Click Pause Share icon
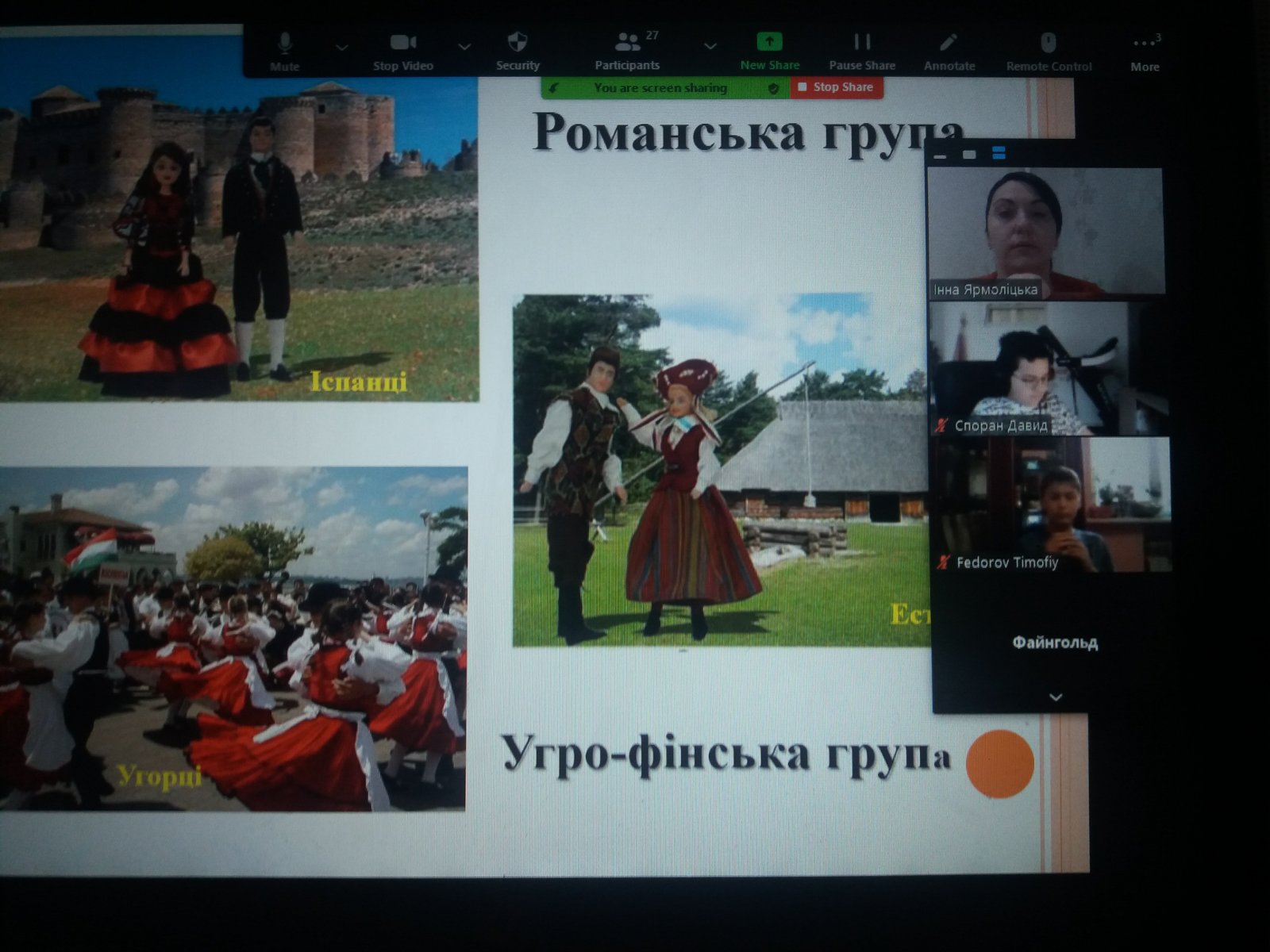Image resolution: width=1270 pixels, height=952 pixels. 862,41
